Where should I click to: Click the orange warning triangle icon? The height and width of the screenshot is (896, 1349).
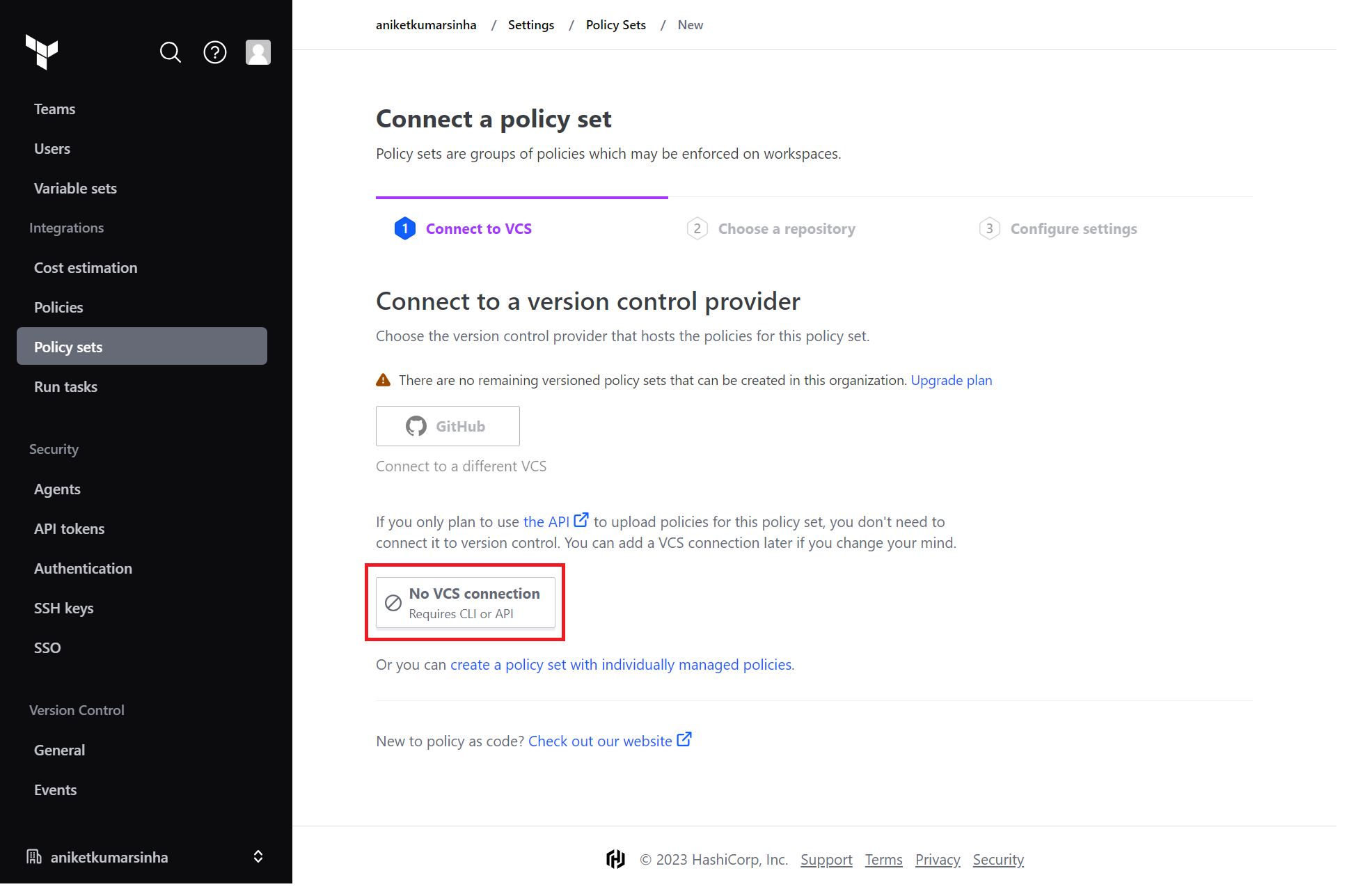tap(383, 380)
